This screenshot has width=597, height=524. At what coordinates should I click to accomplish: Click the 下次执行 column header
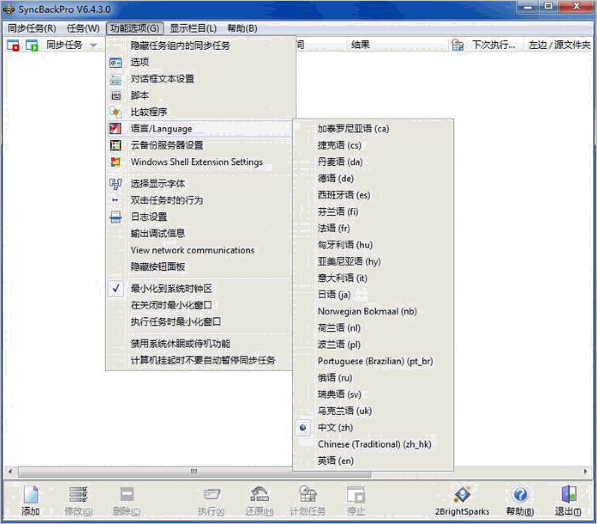[493, 45]
